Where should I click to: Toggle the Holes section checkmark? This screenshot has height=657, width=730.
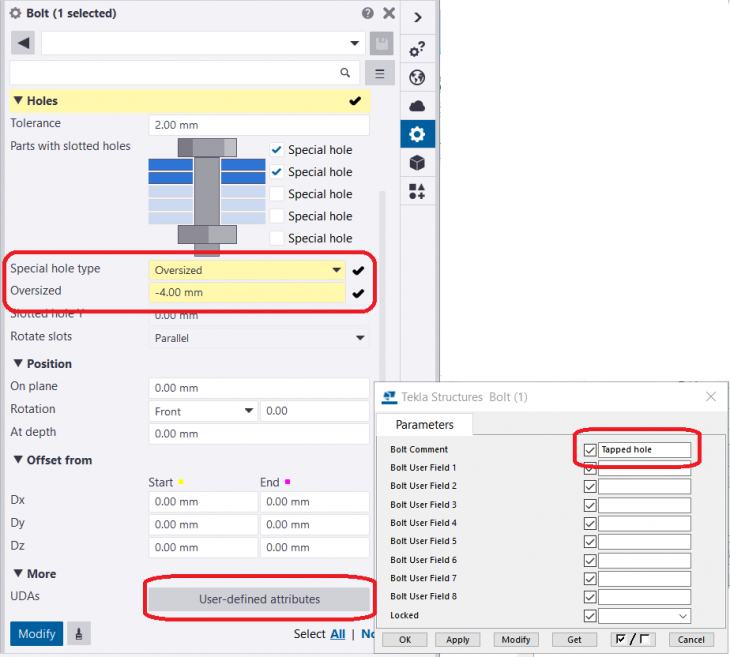click(x=355, y=101)
